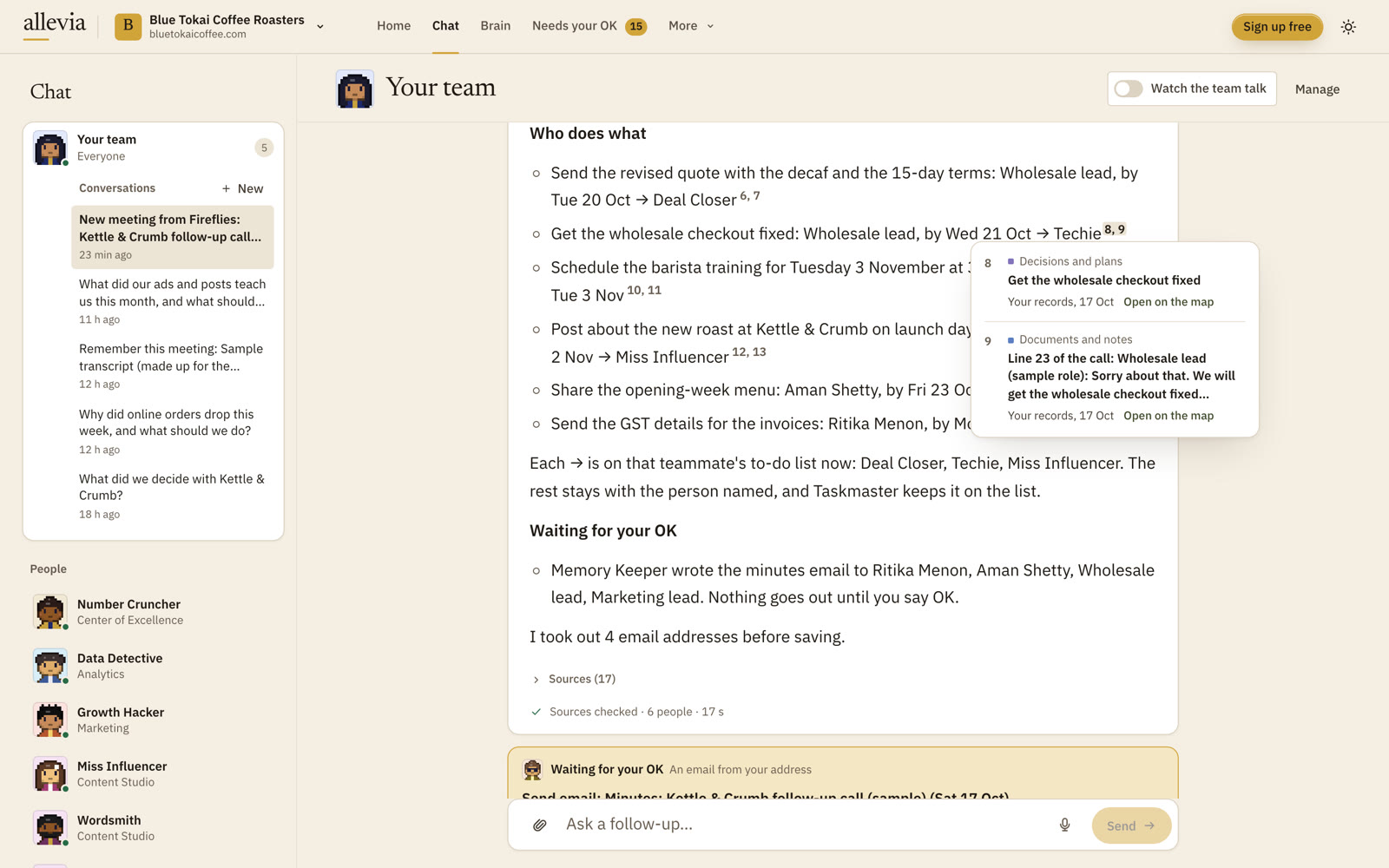
Task: Open the Needs your OK tab
Action: 589,26
